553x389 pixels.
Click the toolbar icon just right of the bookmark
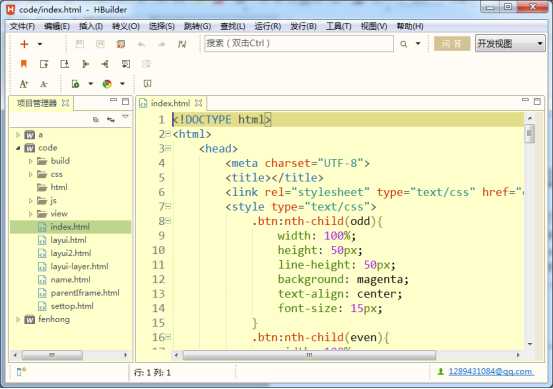pyautogui.click(x=44, y=64)
